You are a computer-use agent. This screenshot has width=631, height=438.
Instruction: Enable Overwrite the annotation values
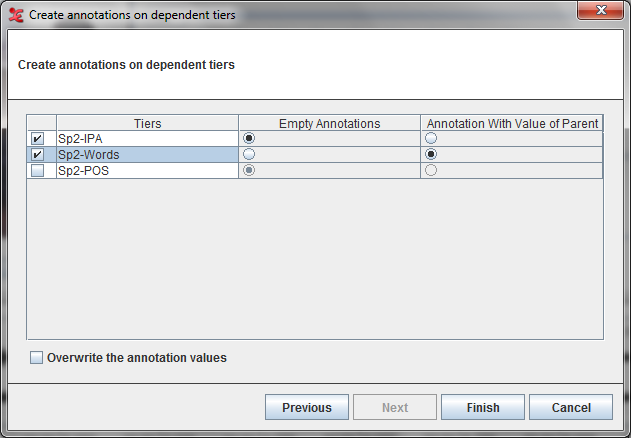pyautogui.click(x=37, y=358)
